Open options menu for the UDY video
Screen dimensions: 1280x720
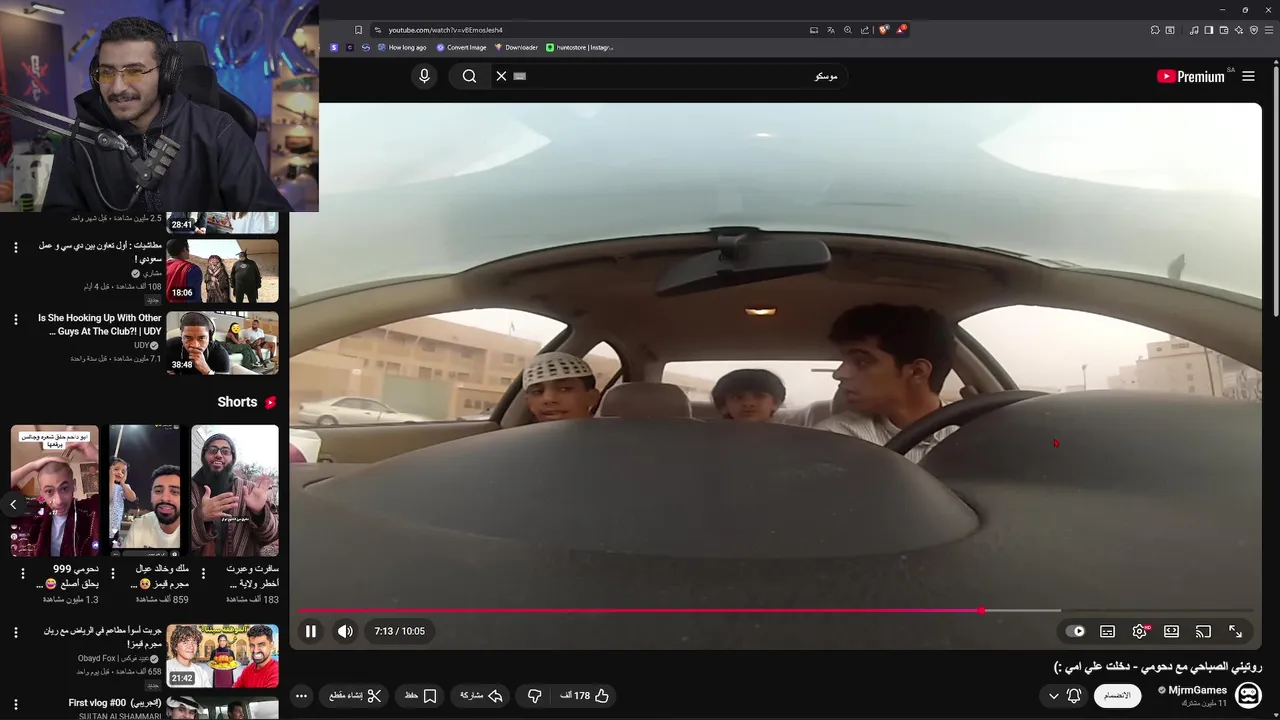coord(15,320)
